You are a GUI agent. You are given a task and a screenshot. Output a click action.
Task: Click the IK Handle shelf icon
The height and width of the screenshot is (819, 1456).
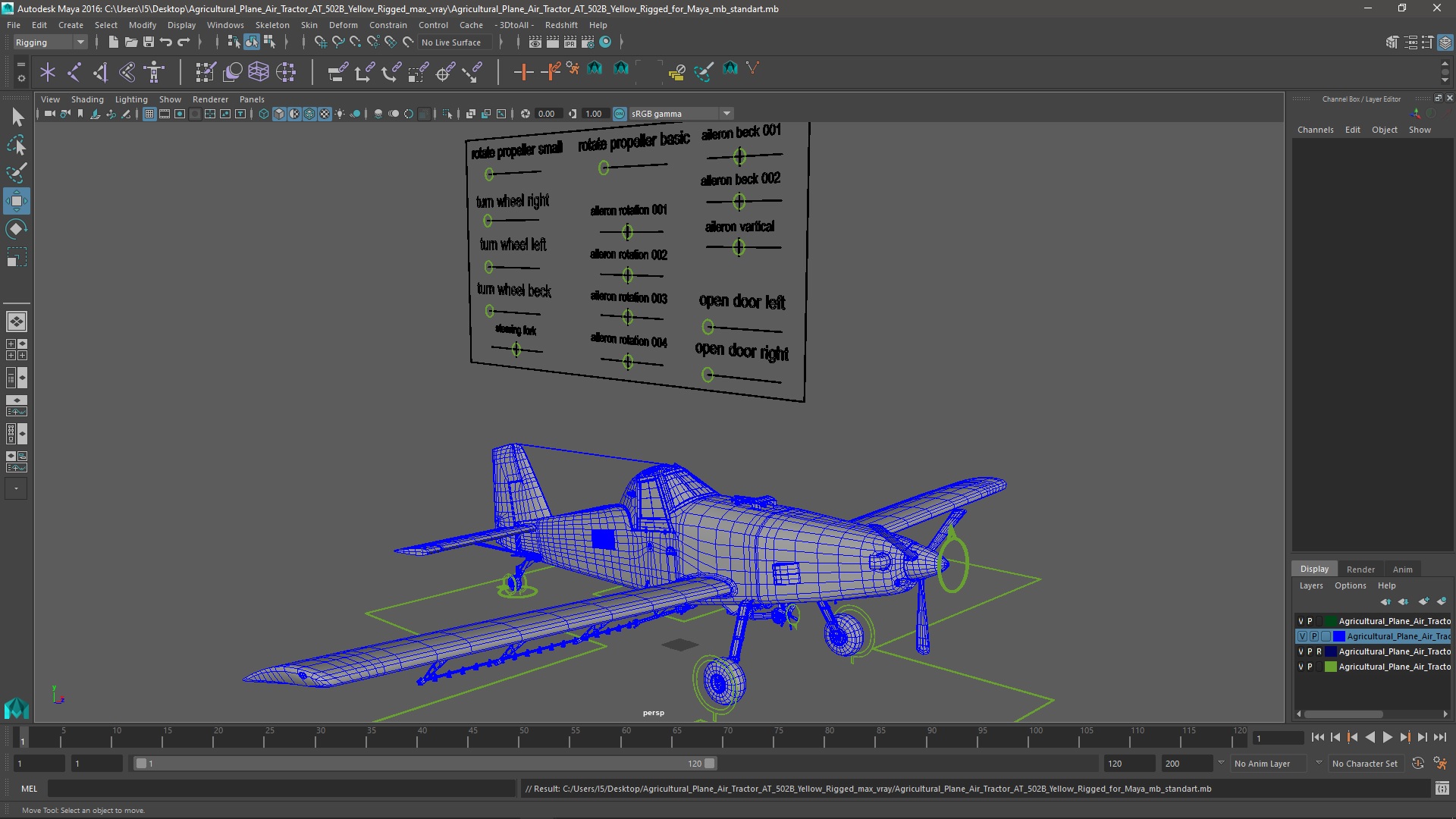[x=100, y=72]
